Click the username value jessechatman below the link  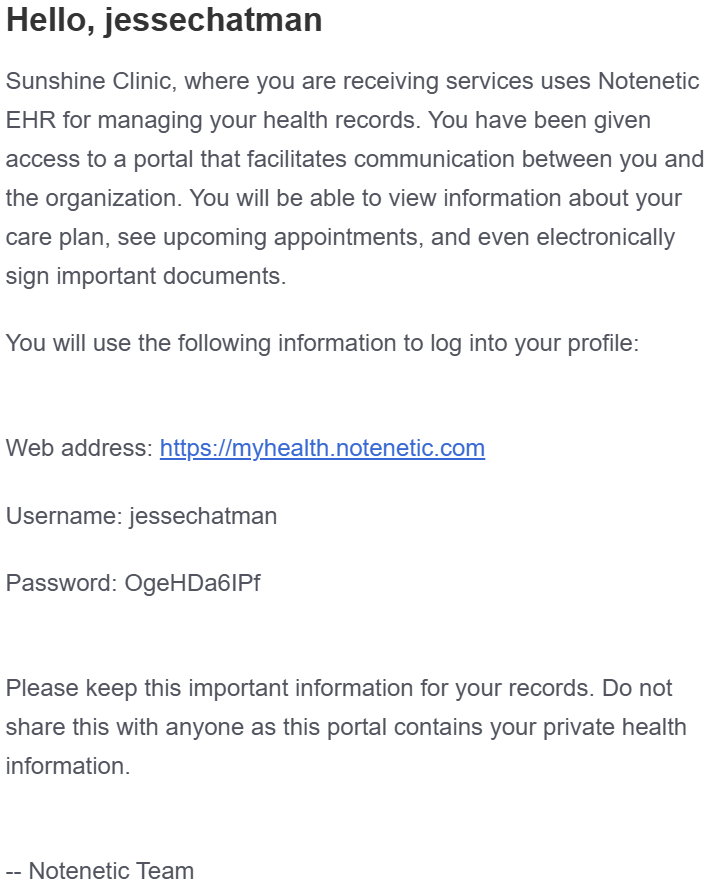pos(203,516)
